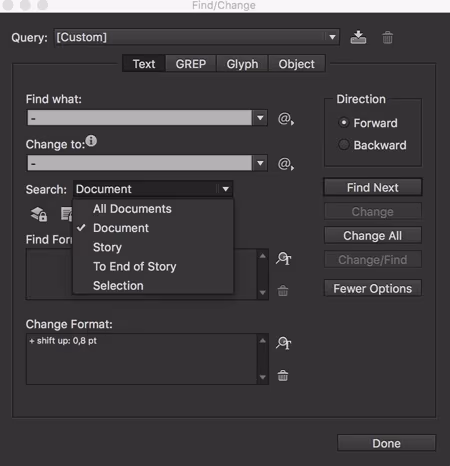The width and height of the screenshot is (450, 466).
Task: Click the Change All button
Action: click(x=373, y=236)
